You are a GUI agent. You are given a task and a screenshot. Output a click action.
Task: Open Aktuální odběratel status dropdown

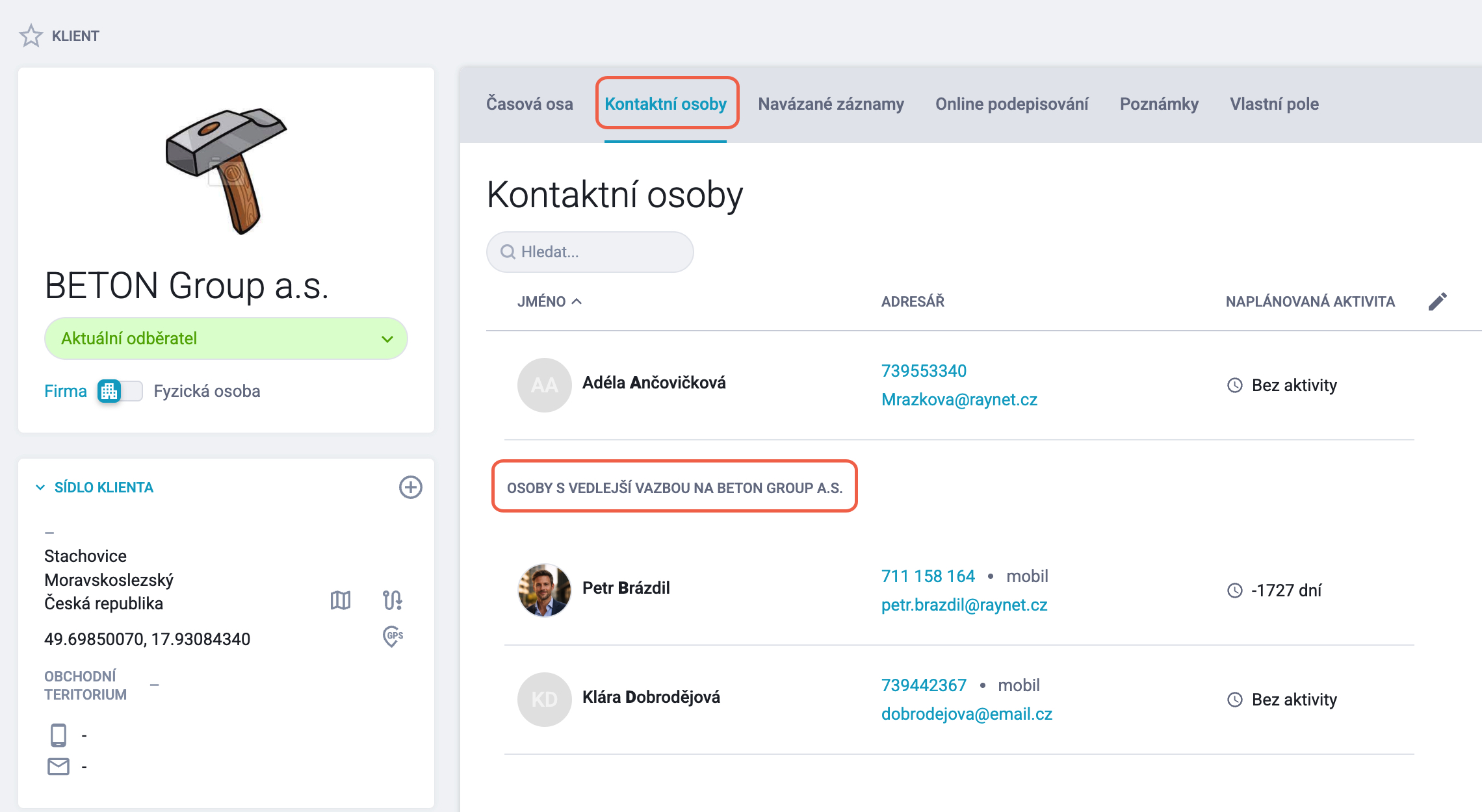click(226, 338)
